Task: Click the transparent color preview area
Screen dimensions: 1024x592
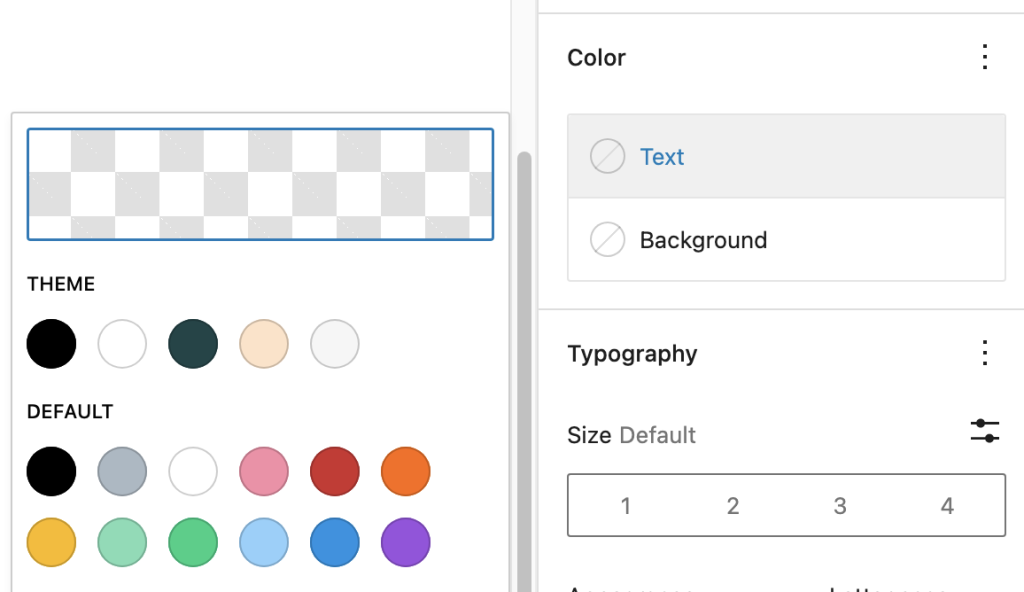Action: coord(259,184)
